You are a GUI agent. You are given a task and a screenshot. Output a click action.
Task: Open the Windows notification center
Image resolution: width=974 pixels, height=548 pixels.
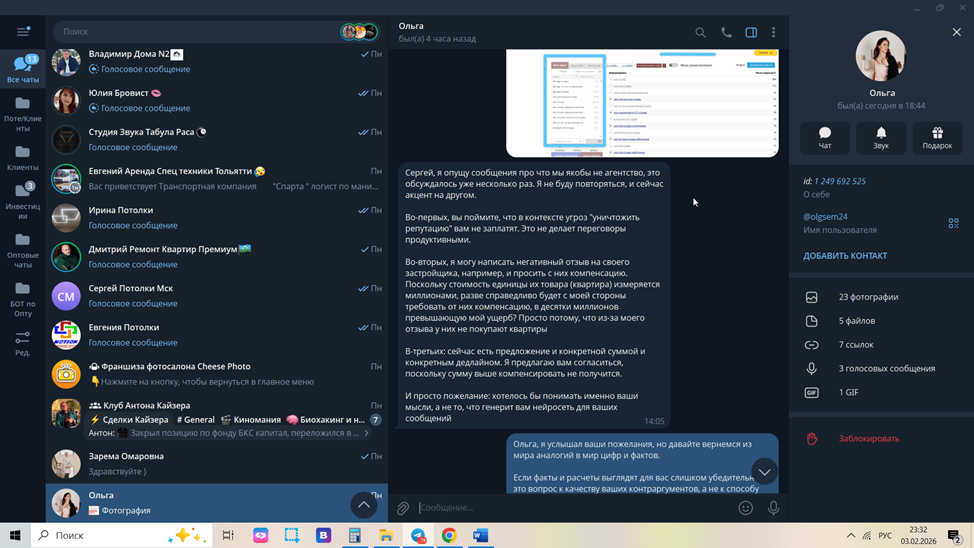click(955, 535)
